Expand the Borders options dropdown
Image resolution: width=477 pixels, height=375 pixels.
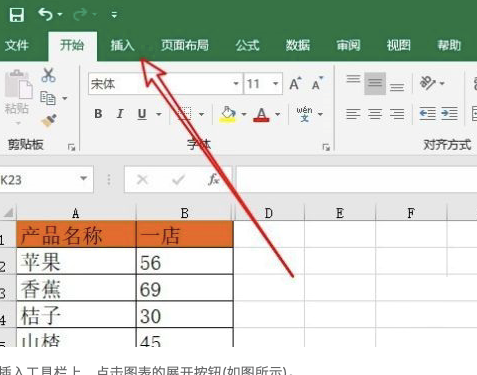coord(201,114)
